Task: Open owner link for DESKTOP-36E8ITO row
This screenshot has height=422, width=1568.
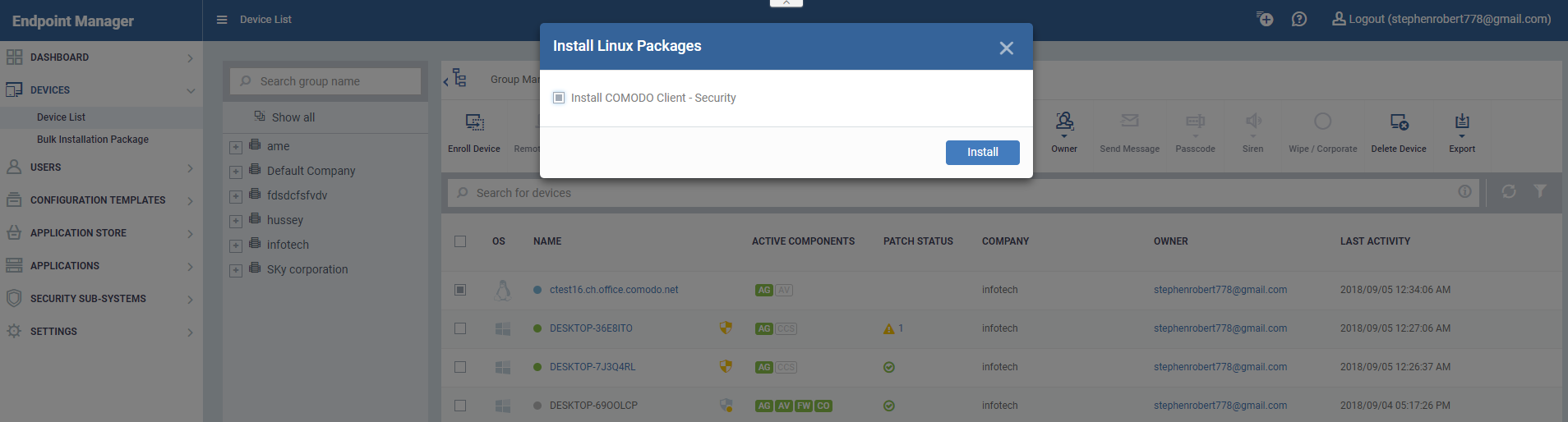Action: coord(1220,328)
